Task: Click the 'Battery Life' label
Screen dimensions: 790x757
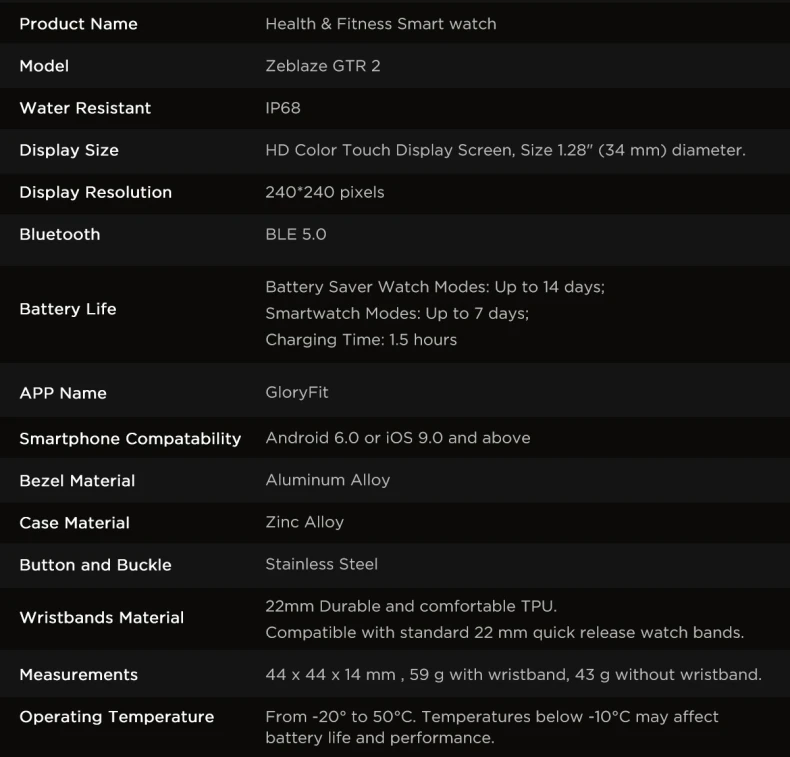Action: (x=68, y=309)
